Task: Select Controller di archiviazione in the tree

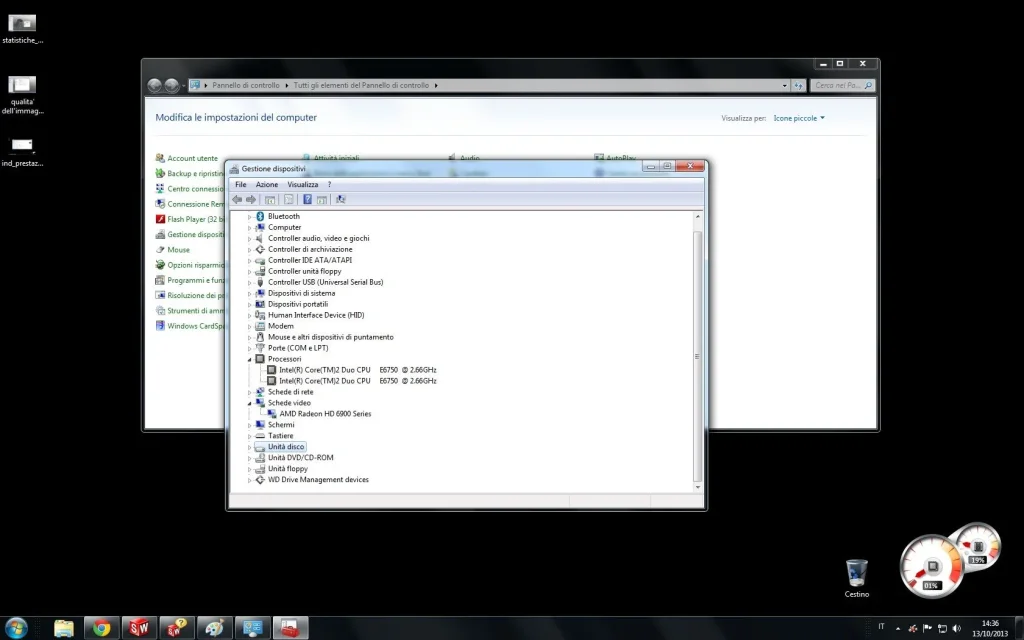Action: pyautogui.click(x=310, y=249)
